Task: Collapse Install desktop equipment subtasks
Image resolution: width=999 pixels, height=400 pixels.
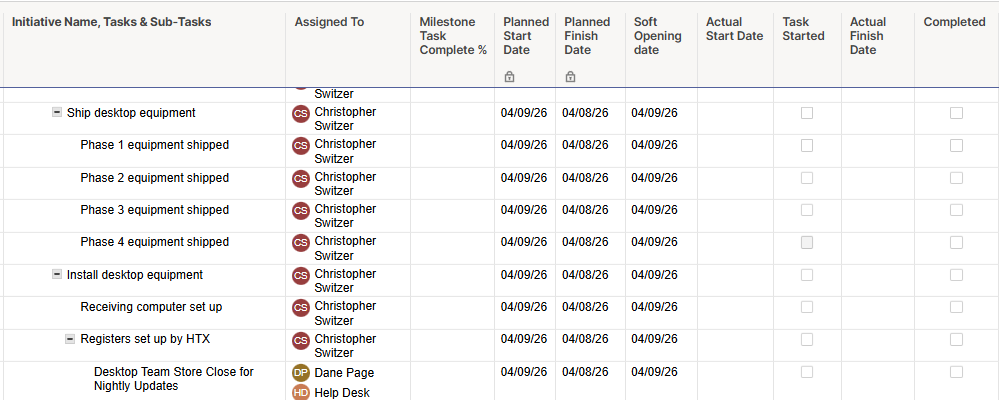Action: (57, 275)
